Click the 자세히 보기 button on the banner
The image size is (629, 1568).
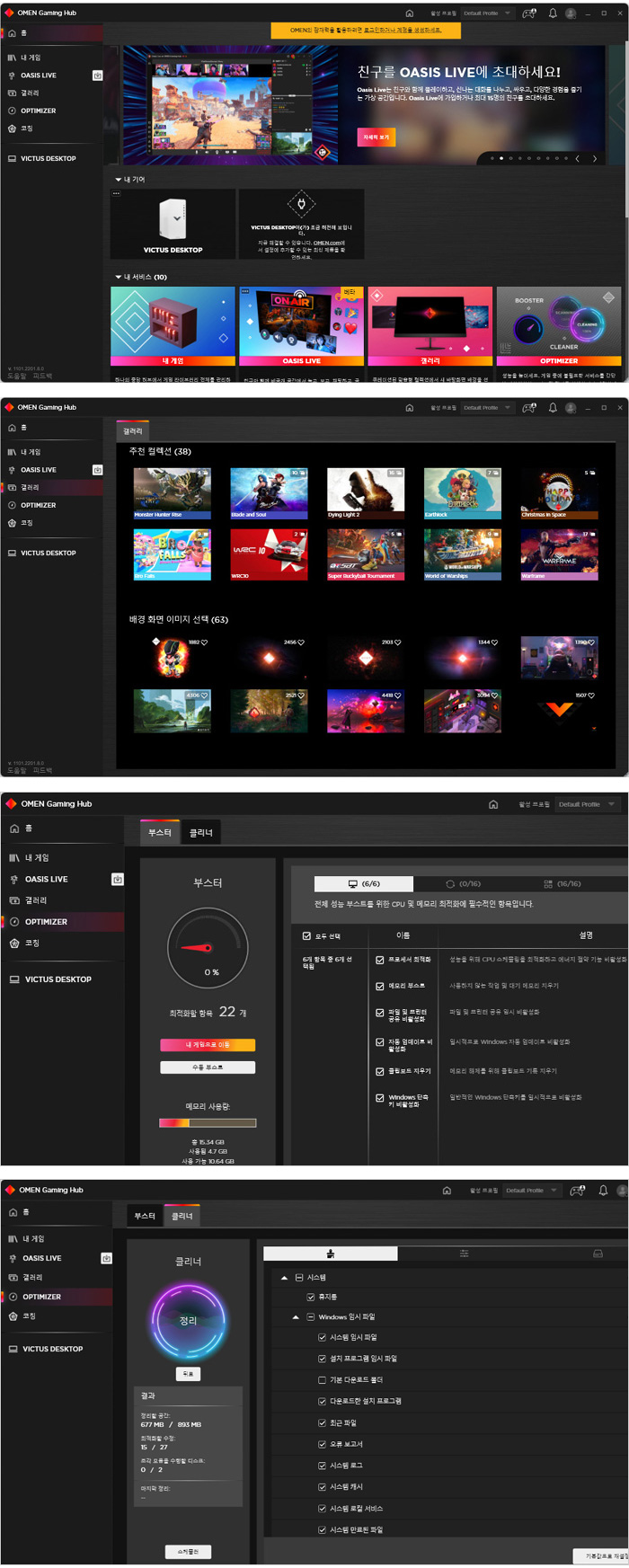click(x=376, y=137)
